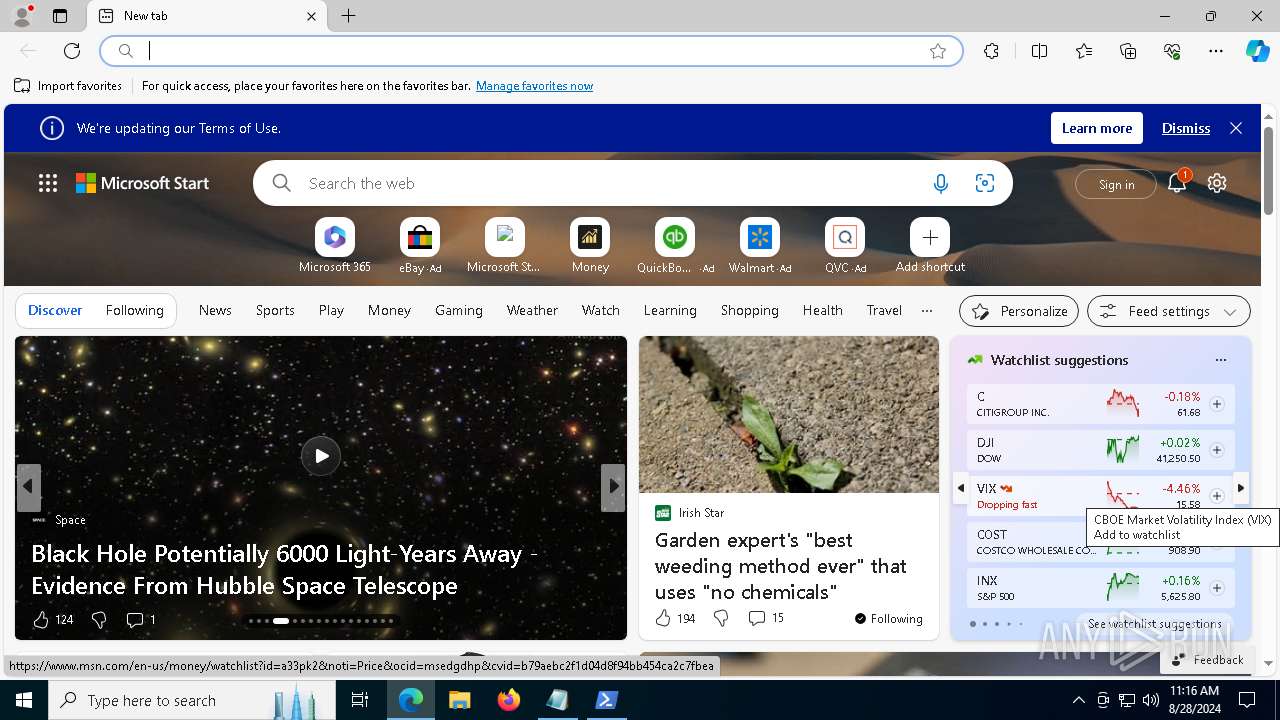Image resolution: width=1280 pixels, height=720 pixels.
Task: Toggle Following for Irish Star
Action: (x=888, y=619)
